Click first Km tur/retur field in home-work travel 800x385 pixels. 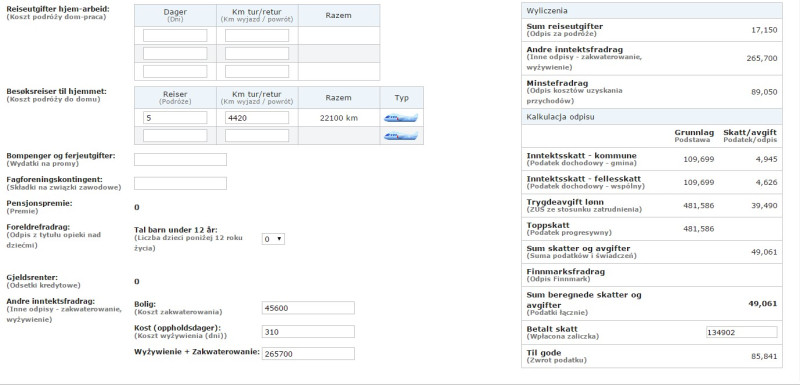point(257,35)
